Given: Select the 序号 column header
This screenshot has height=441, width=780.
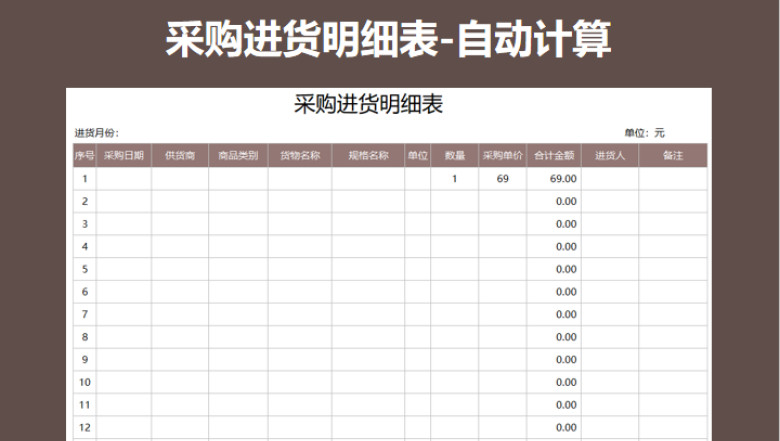Looking at the screenshot, I should 85,155.
